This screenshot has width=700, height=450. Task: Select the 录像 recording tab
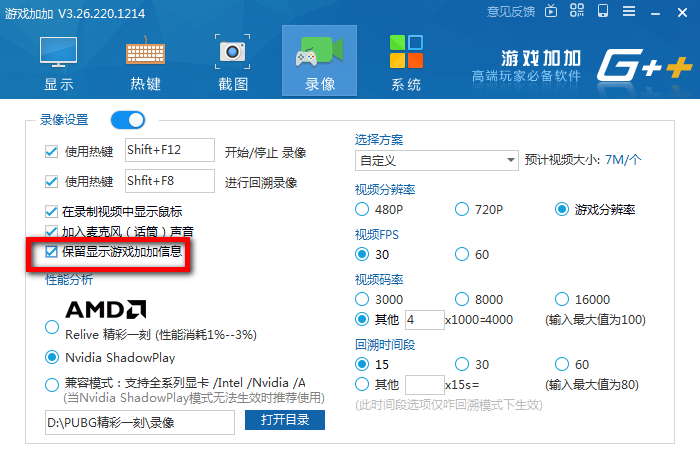[x=319, y=61]
